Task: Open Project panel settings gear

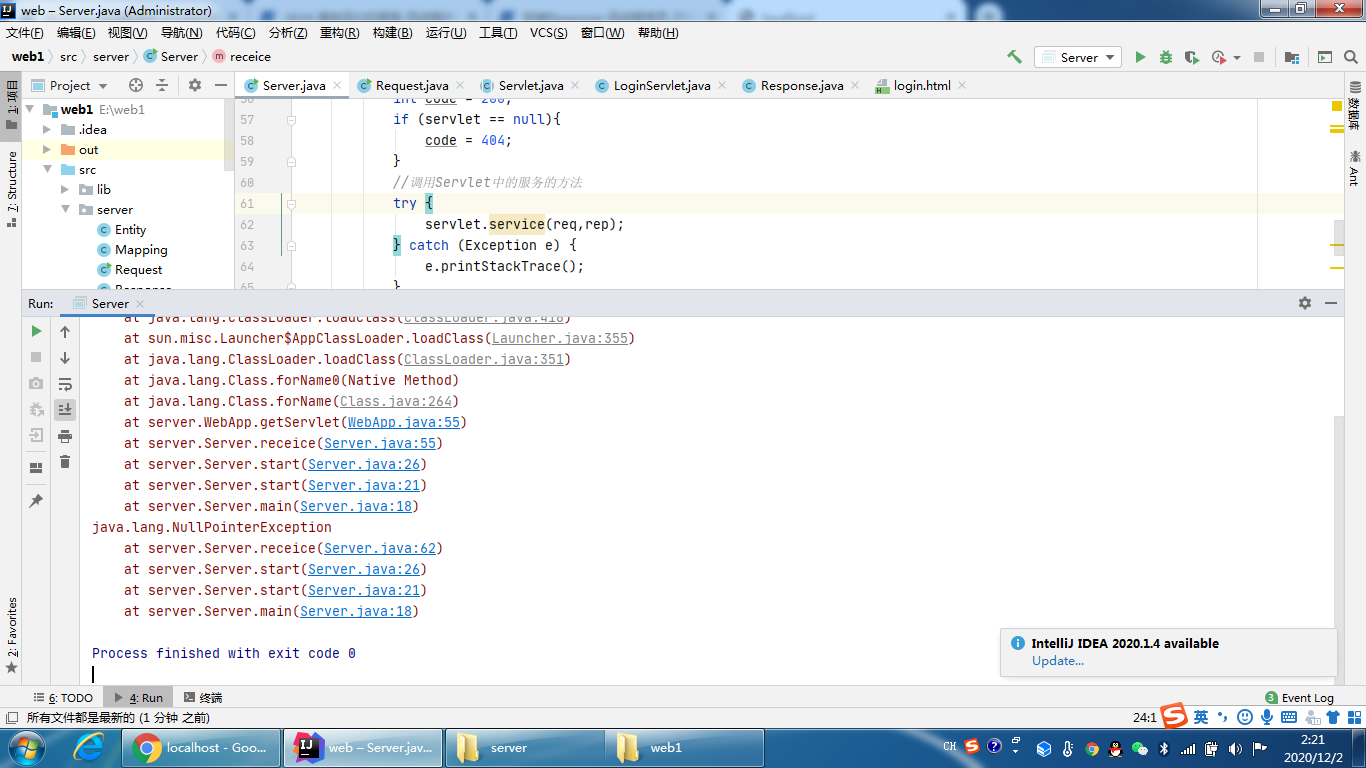Action: tap(195, 85)
